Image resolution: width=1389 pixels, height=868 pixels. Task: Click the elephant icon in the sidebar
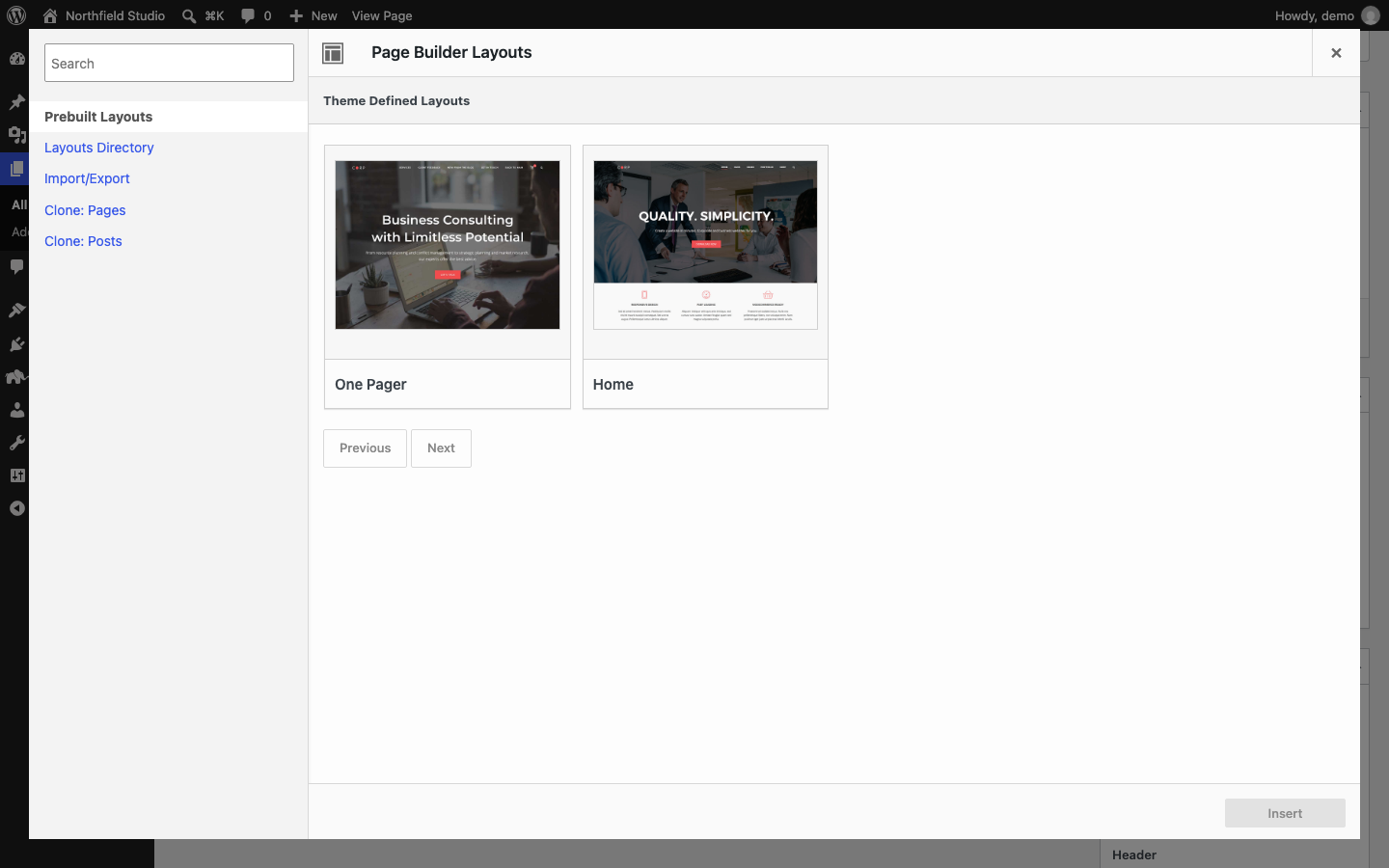16,377
